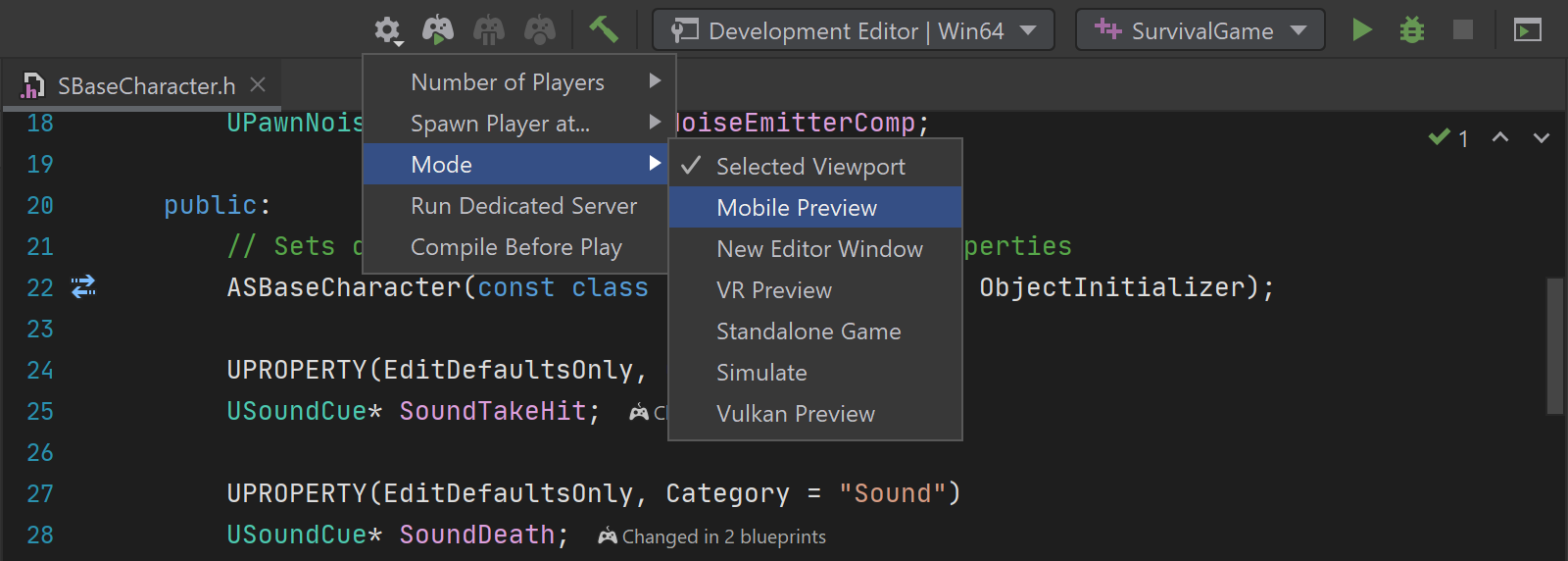Click the second greyed game controller icon
This screenshot has height=561, width=1568.
click(489, 30)
